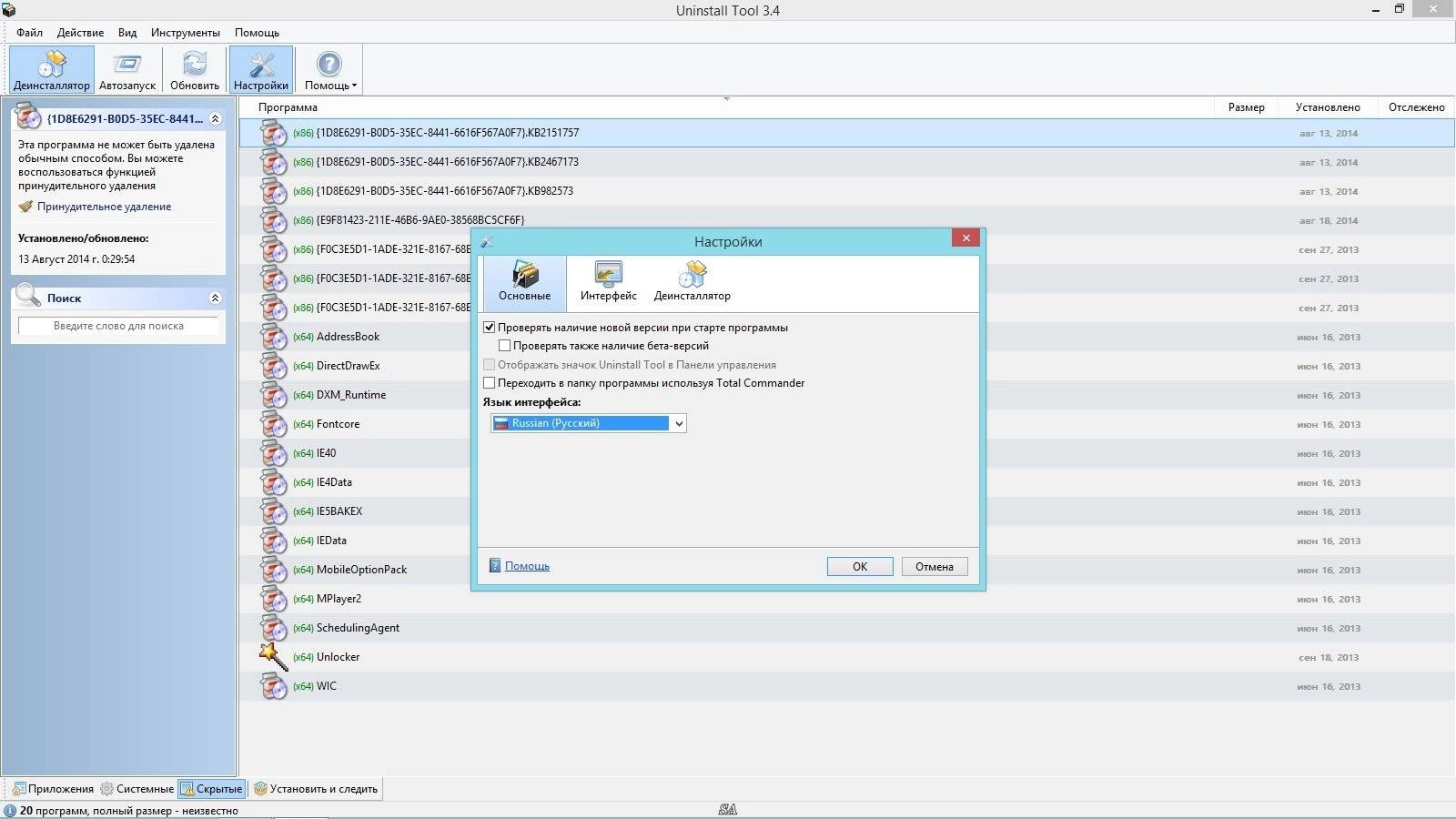Click icon of Fontcore entry
Viewport: 1456px width, 819px height.
click(274, 424)
